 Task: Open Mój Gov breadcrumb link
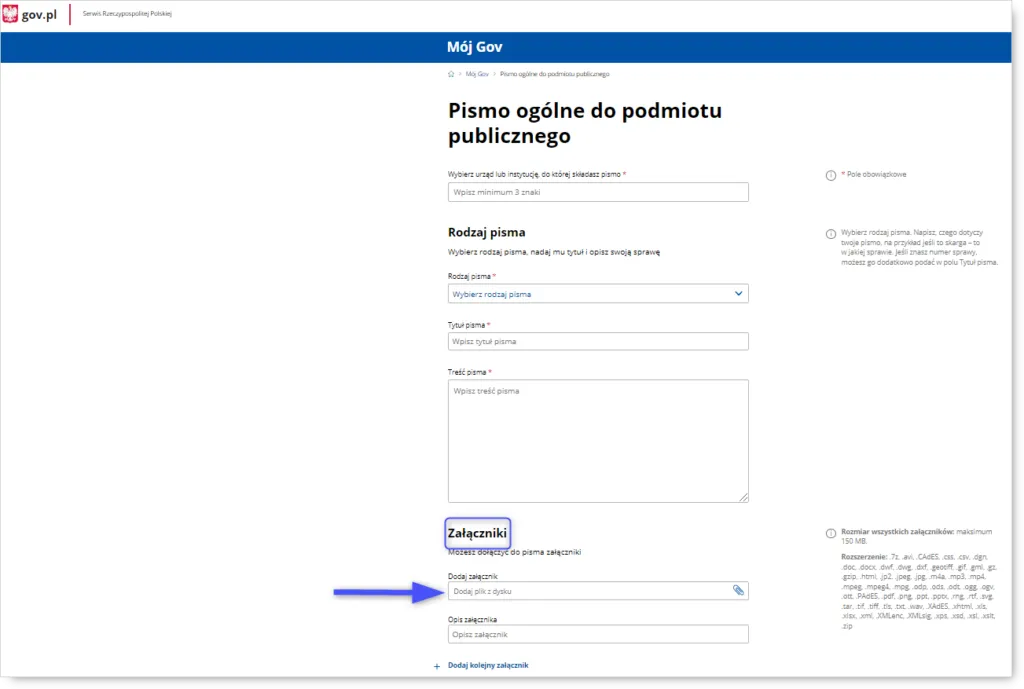coord(477,74)
